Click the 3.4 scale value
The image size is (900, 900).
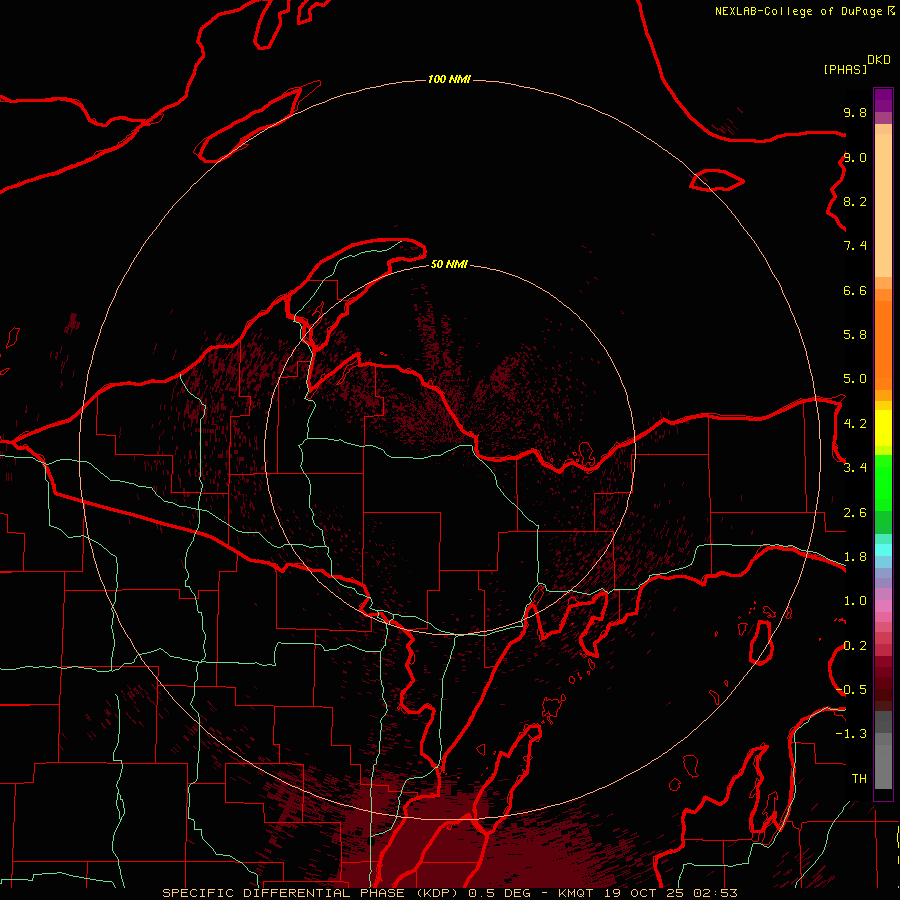coord(855,468)
